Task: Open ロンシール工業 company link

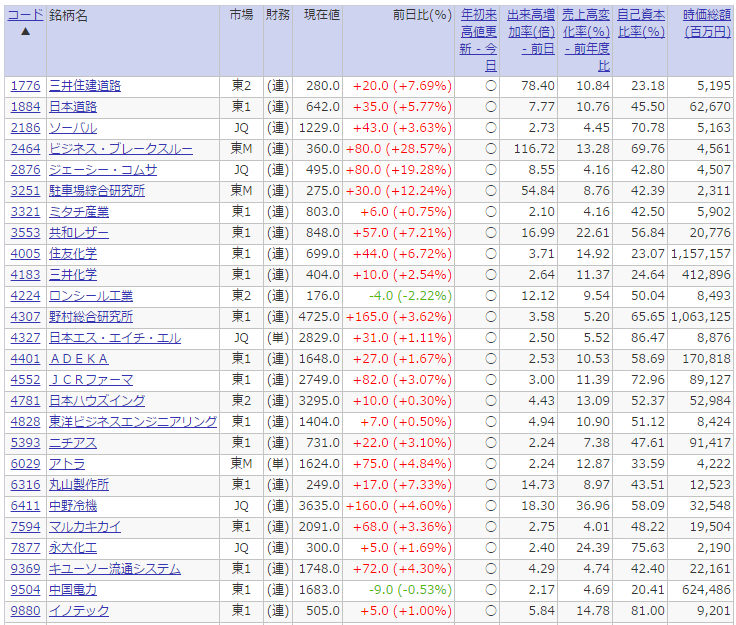Action: [91, 296]
